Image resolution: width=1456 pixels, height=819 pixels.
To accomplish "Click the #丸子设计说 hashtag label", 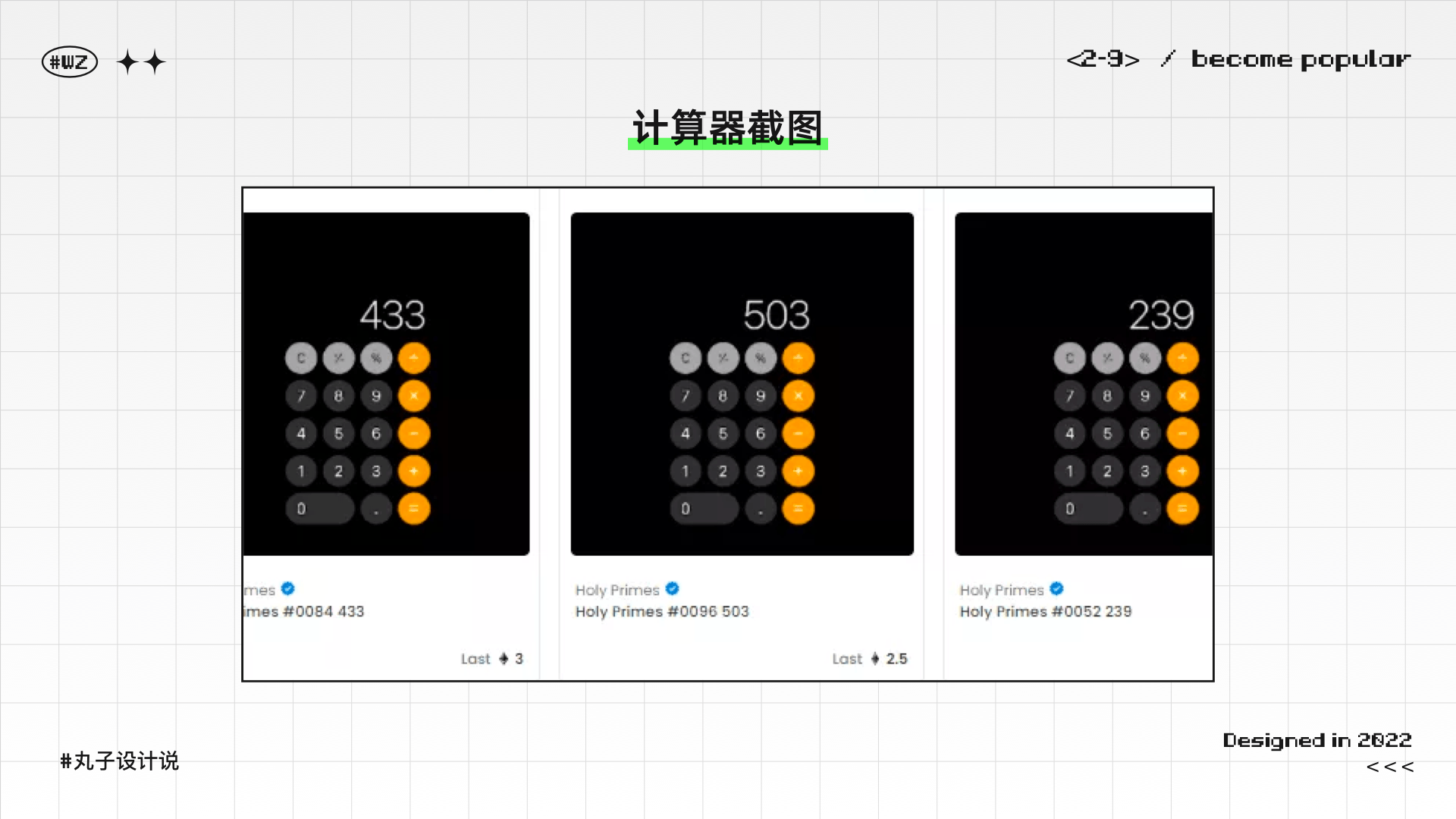I will [120, 761].
